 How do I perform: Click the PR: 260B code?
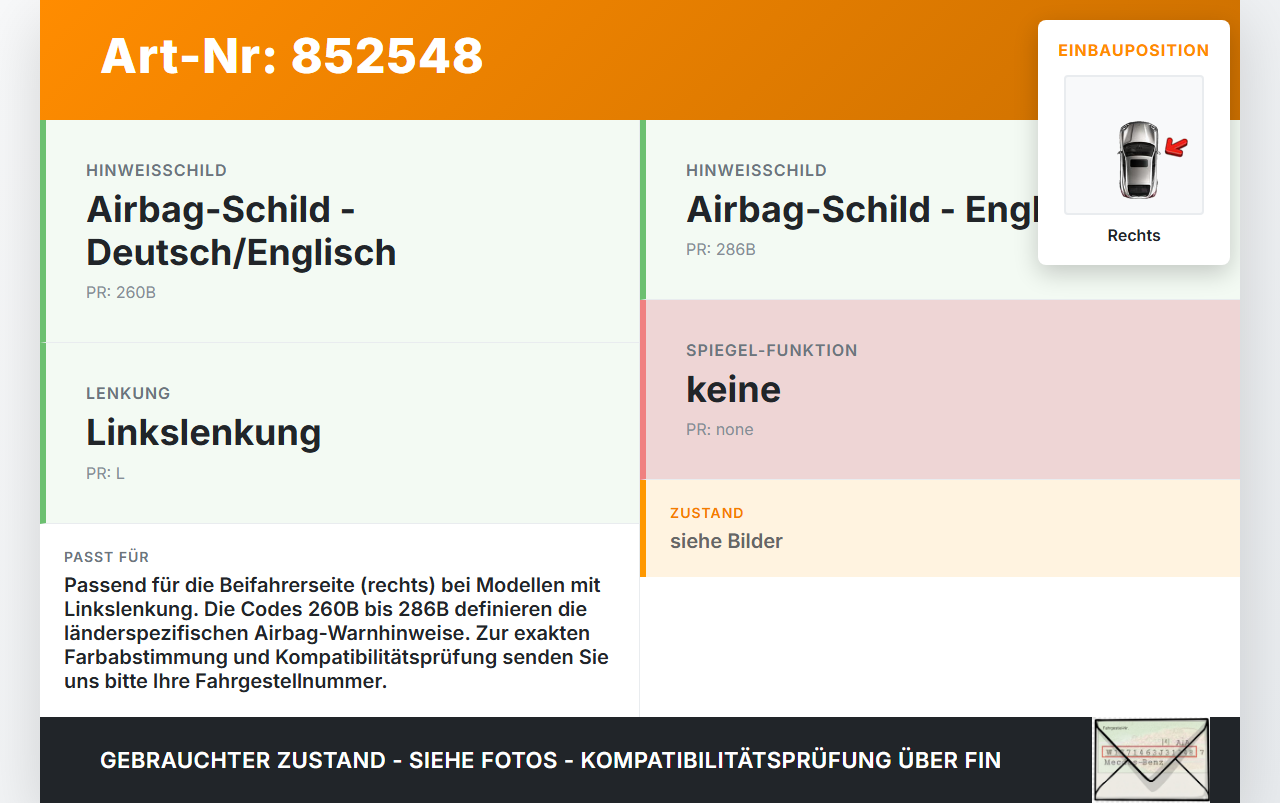121,293
